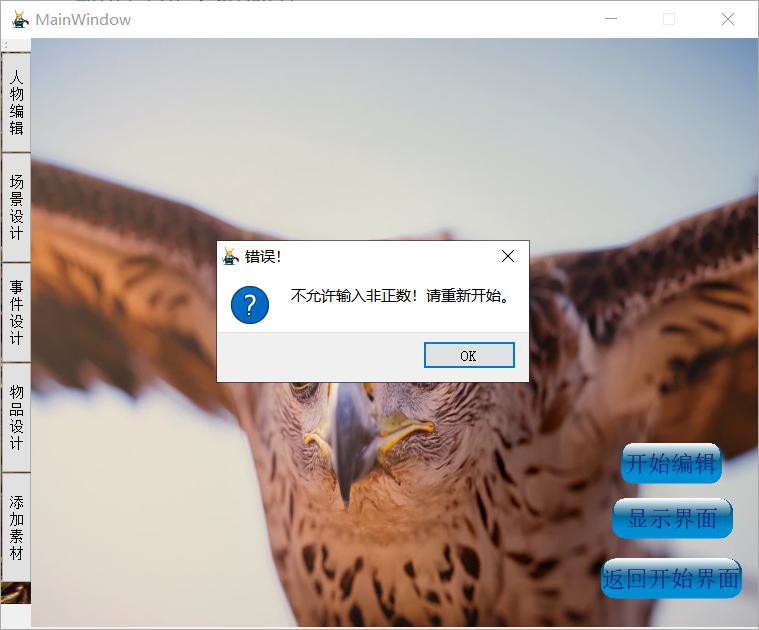Open the 添加素材 sidebar tab
This screenshot has height=630, width=759.
coord(16,527)
